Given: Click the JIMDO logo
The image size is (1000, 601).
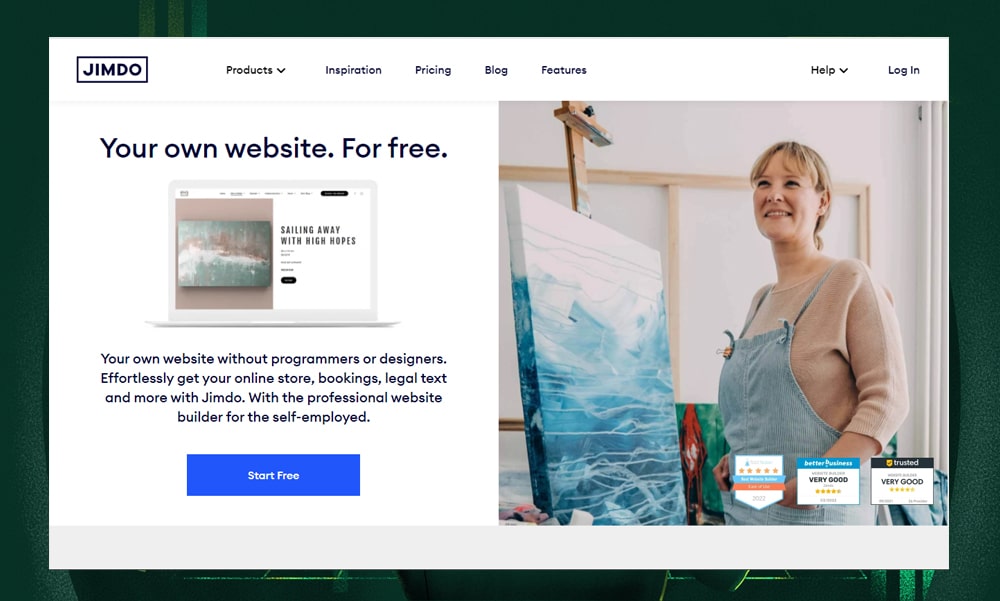Looking at the screenshot, I should (x=112, y=70).
